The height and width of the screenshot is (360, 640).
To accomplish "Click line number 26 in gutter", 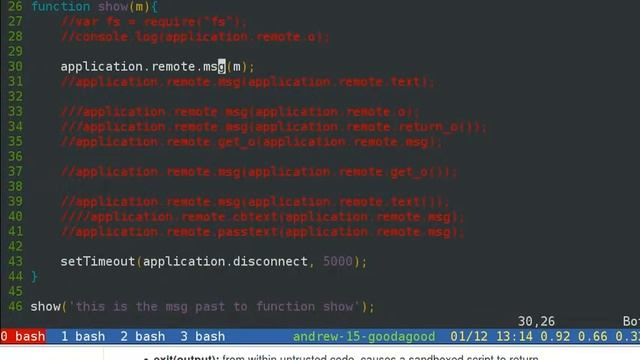I will [15, 7].
